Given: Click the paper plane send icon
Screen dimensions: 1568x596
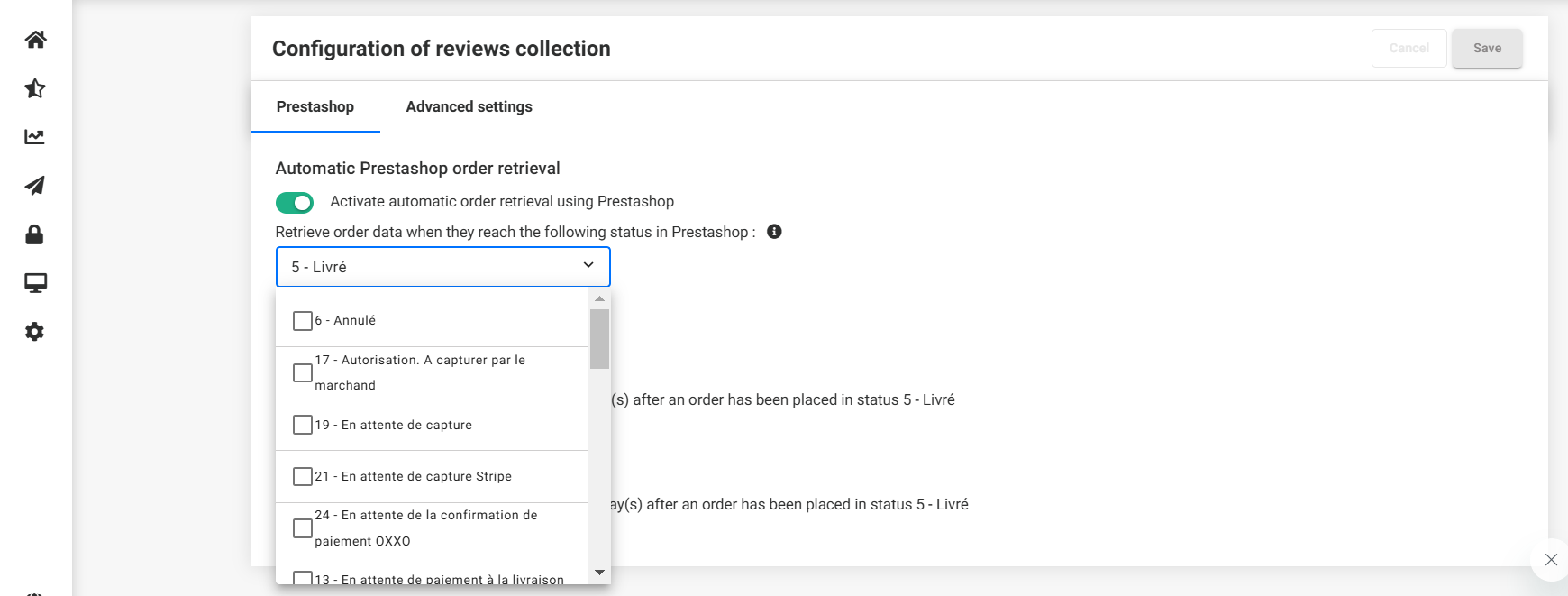Looking at the screenshot, I should (35, 186).
